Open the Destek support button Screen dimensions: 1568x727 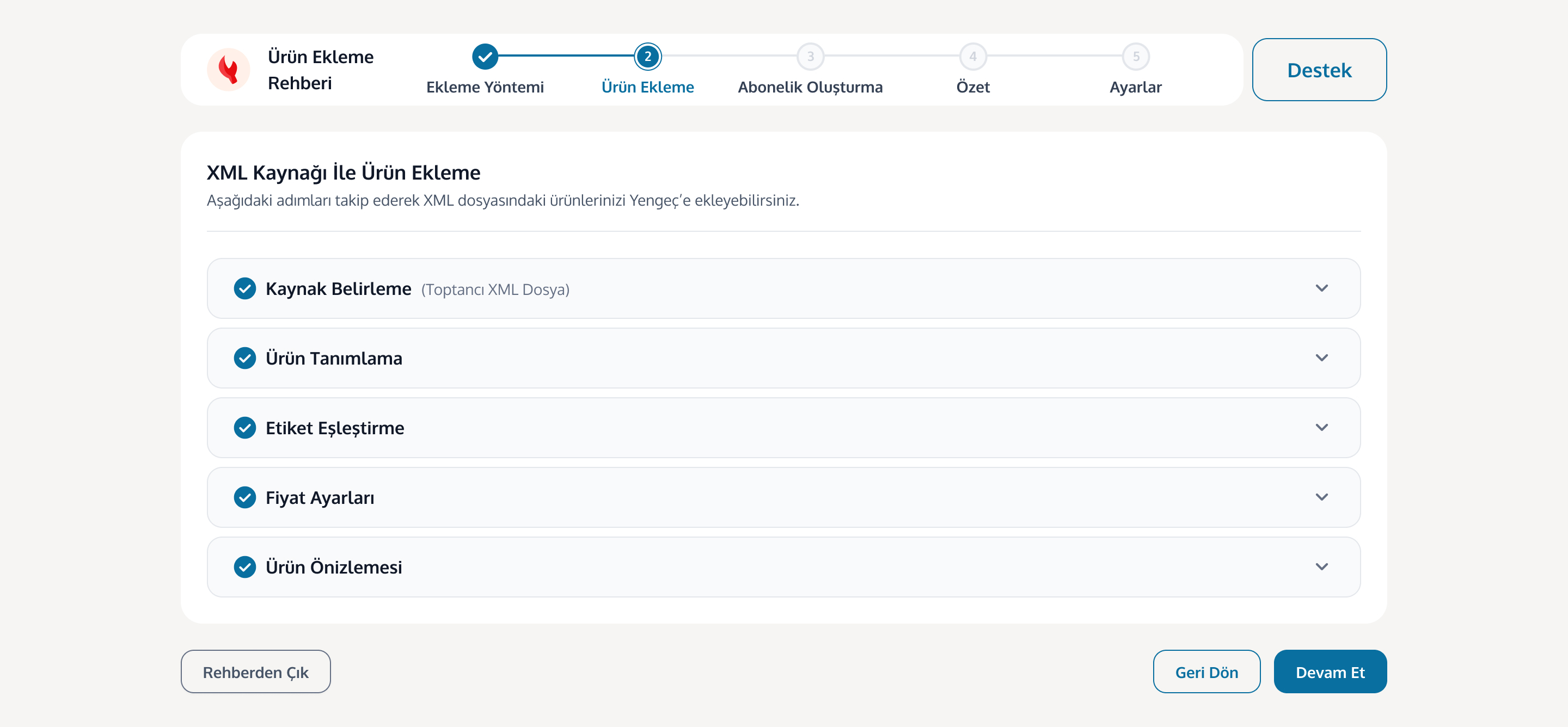[x=1319, y=70]
